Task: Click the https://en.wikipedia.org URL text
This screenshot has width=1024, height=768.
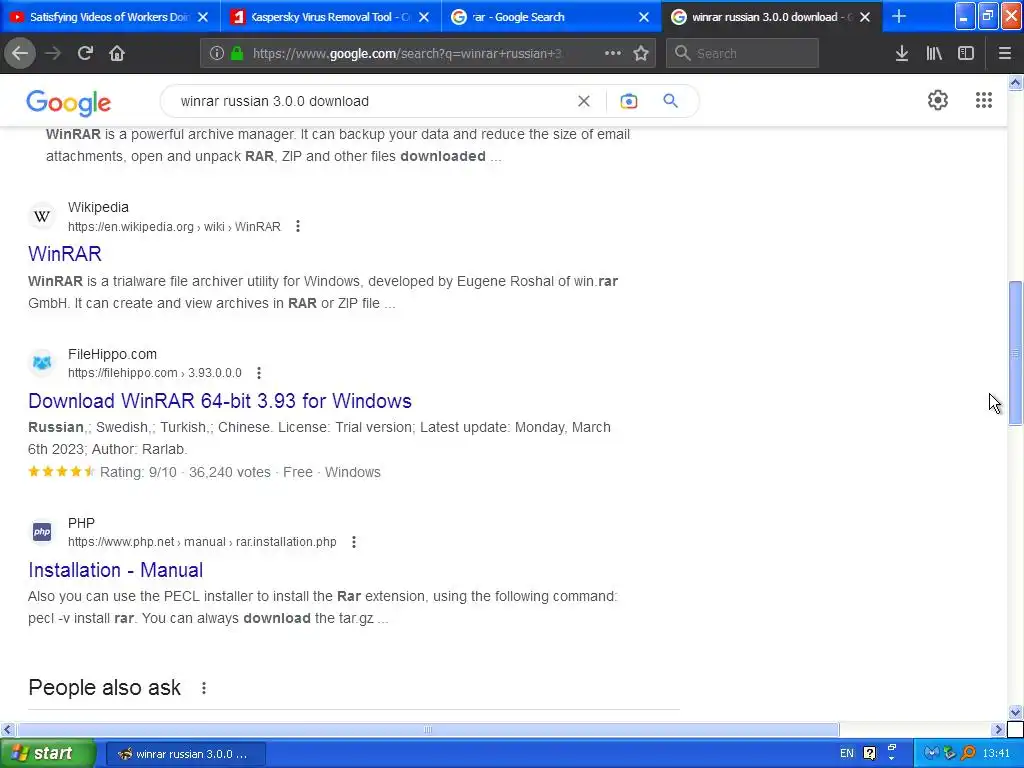Action: tap(131, 227)
